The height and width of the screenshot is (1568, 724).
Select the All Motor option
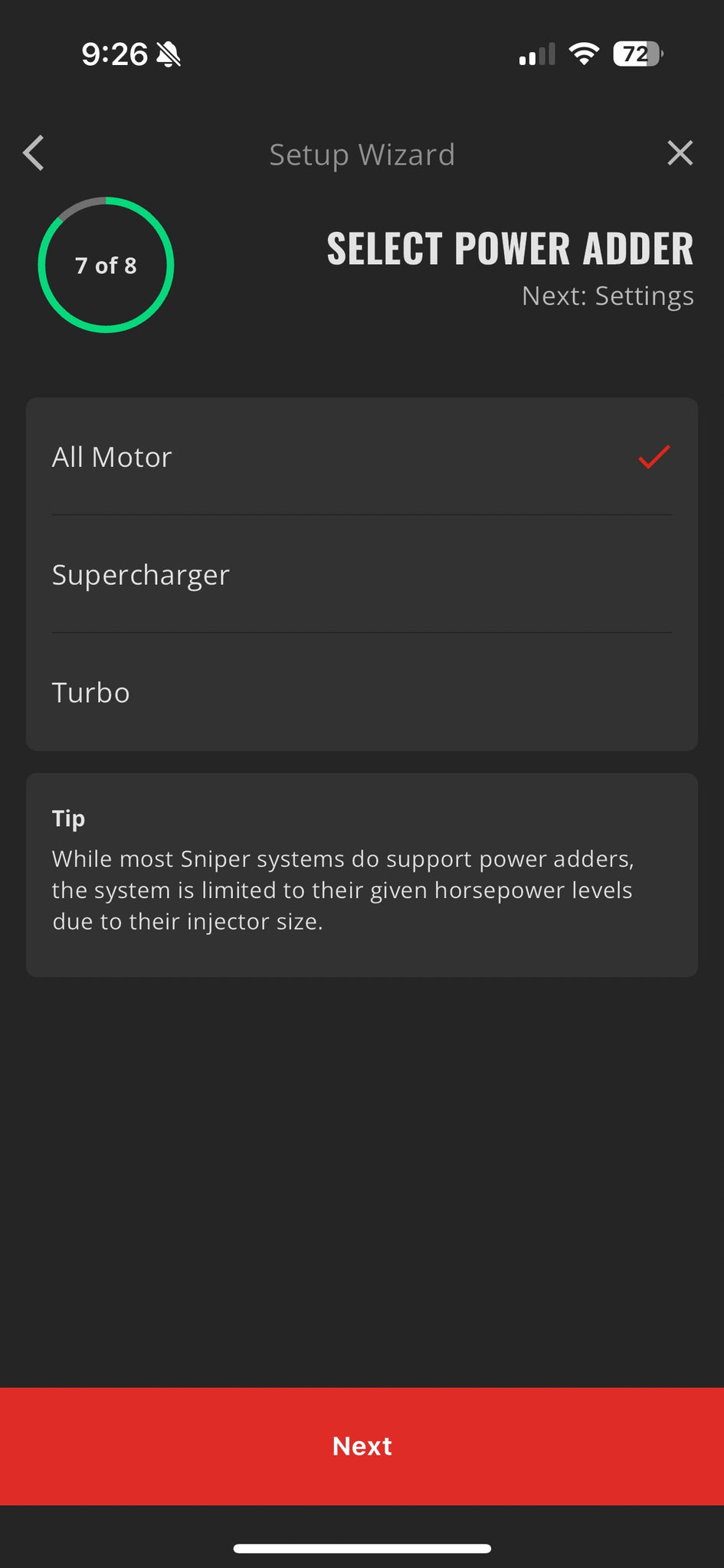coord(362,456)
